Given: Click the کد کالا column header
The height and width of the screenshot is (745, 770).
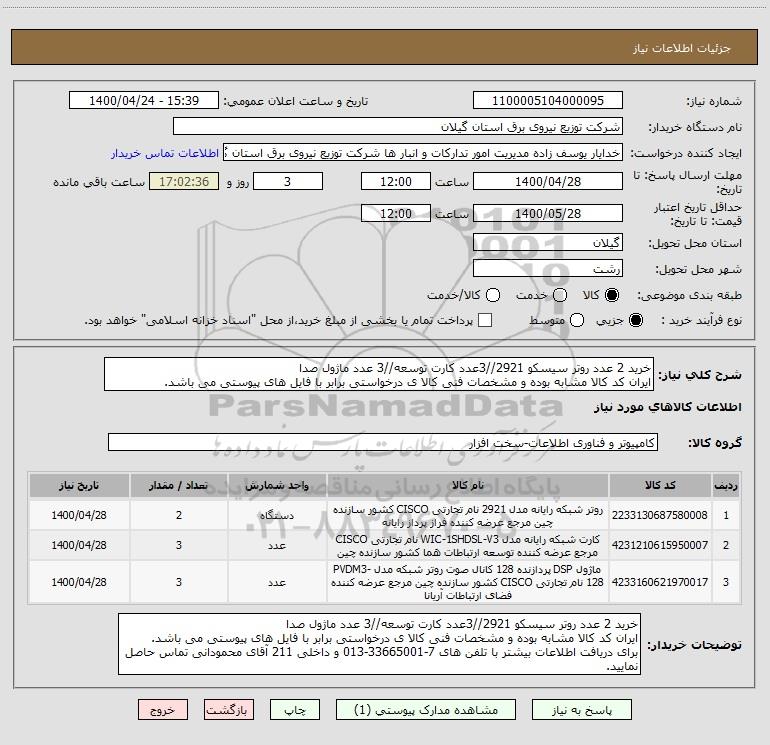Looking at the screenshot, I should pos(660,486).
